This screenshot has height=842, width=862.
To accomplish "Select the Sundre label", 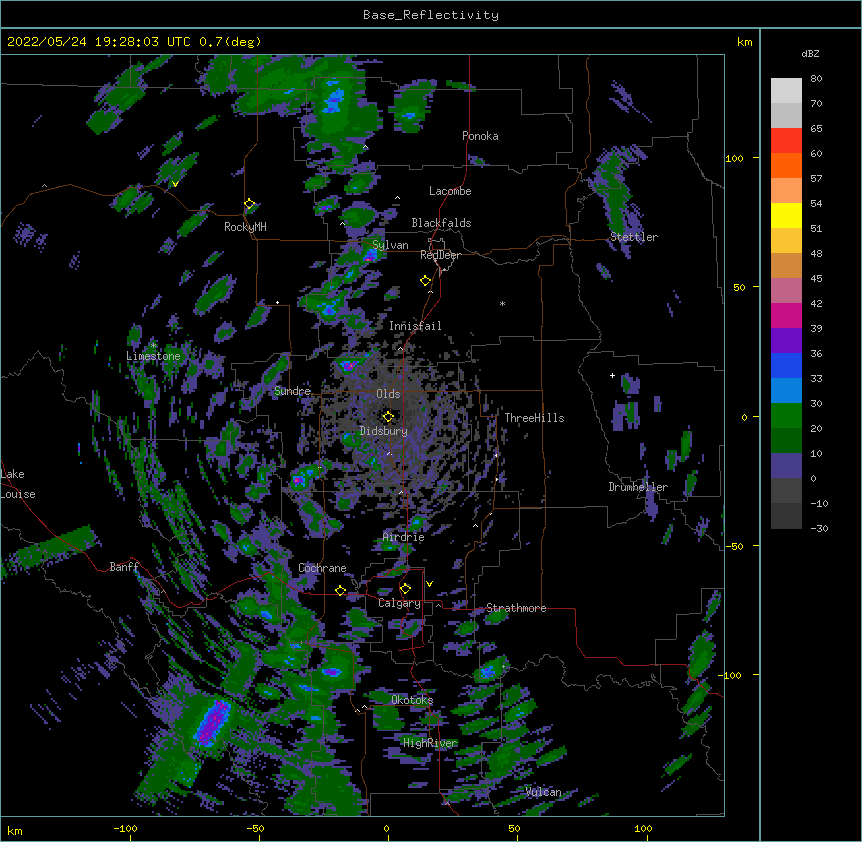I will [292, 391].
